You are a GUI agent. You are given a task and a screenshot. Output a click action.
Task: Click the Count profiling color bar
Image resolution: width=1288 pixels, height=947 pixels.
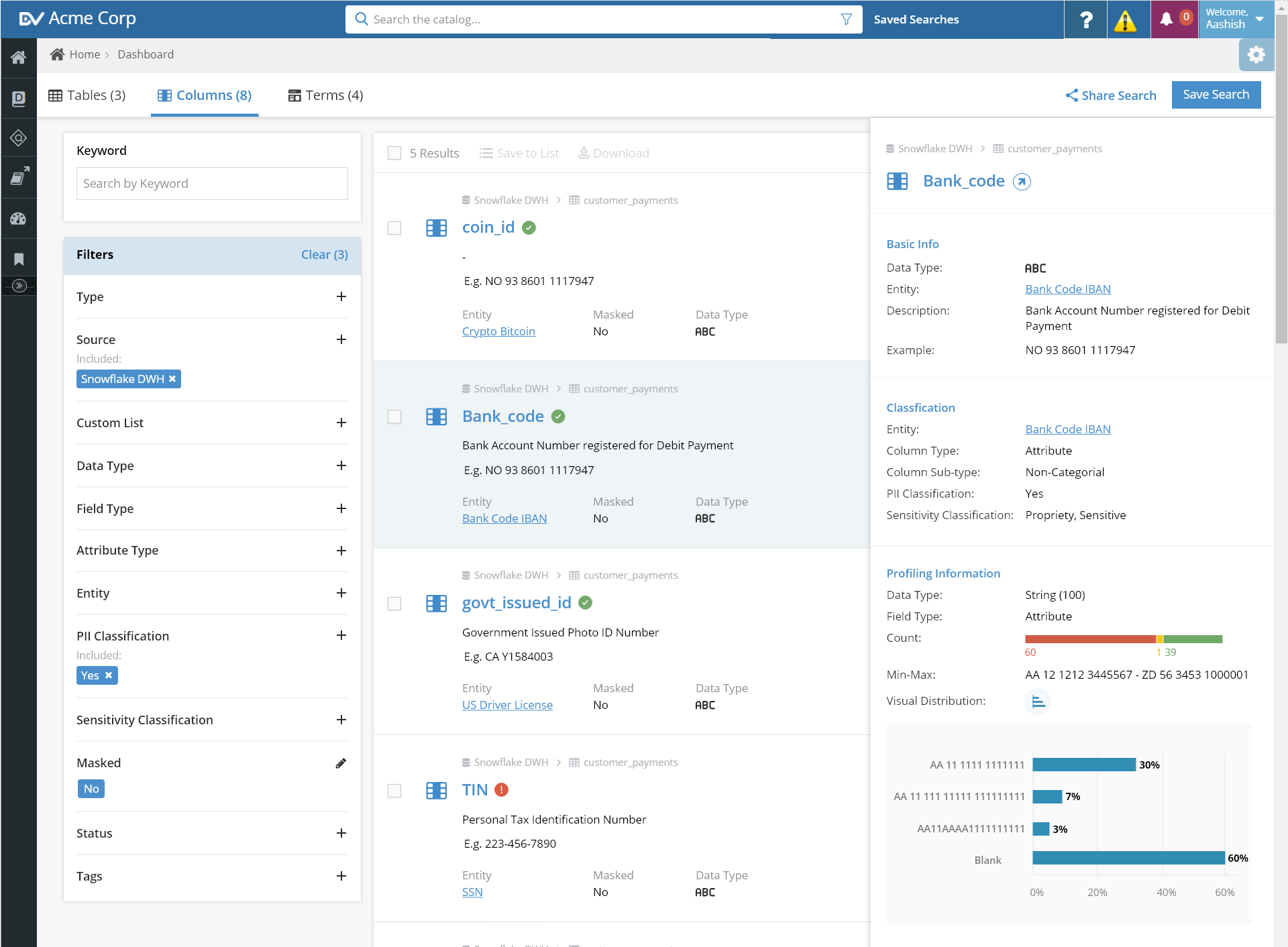(x=1124, y=639)
